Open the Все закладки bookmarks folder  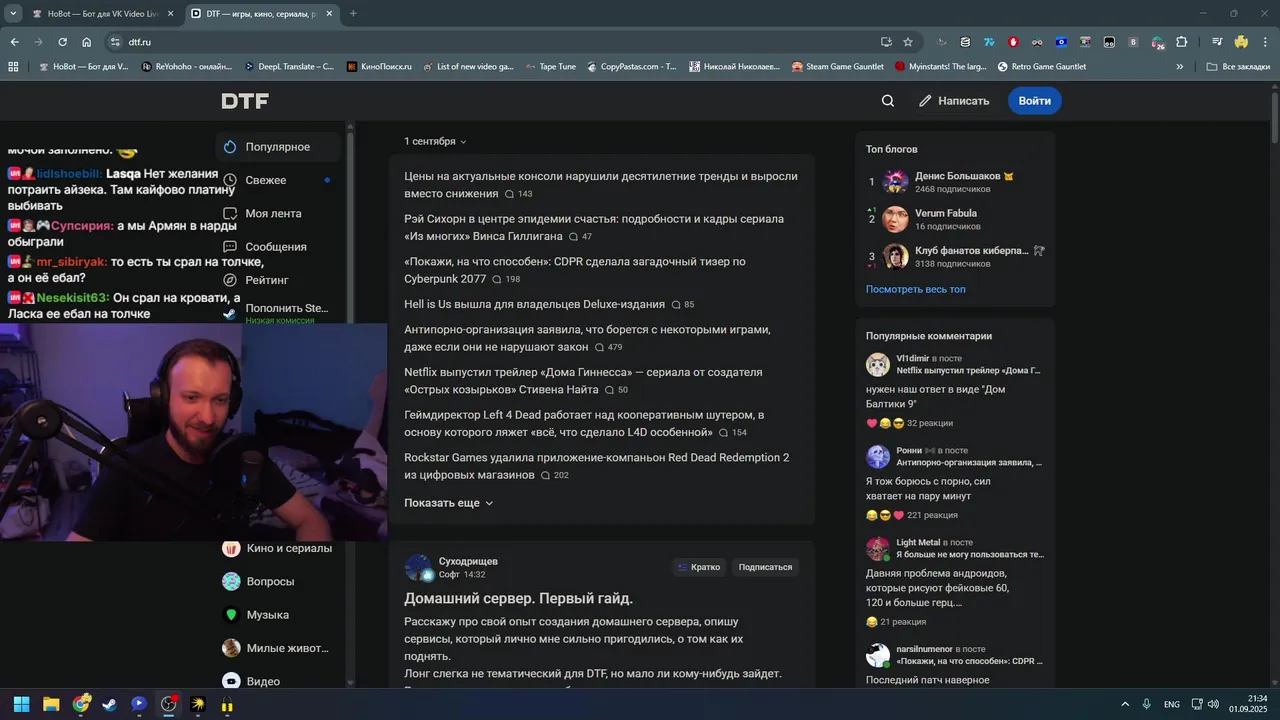[x=1238, y=67]
